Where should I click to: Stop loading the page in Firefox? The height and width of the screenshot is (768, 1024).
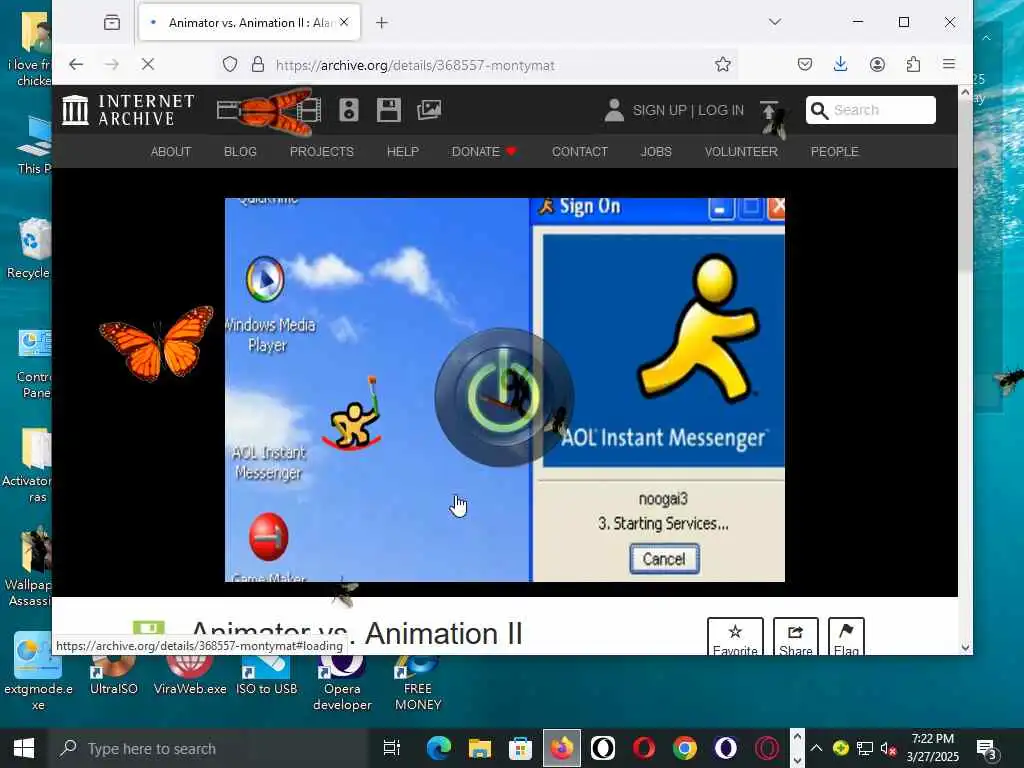coord(148,64)
